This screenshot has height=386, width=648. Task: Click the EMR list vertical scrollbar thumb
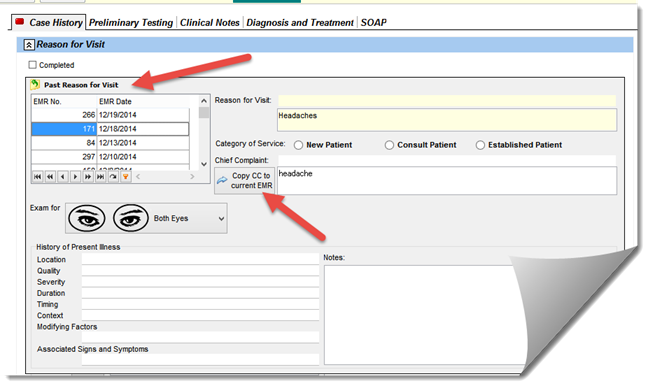(x=204, y=112)
